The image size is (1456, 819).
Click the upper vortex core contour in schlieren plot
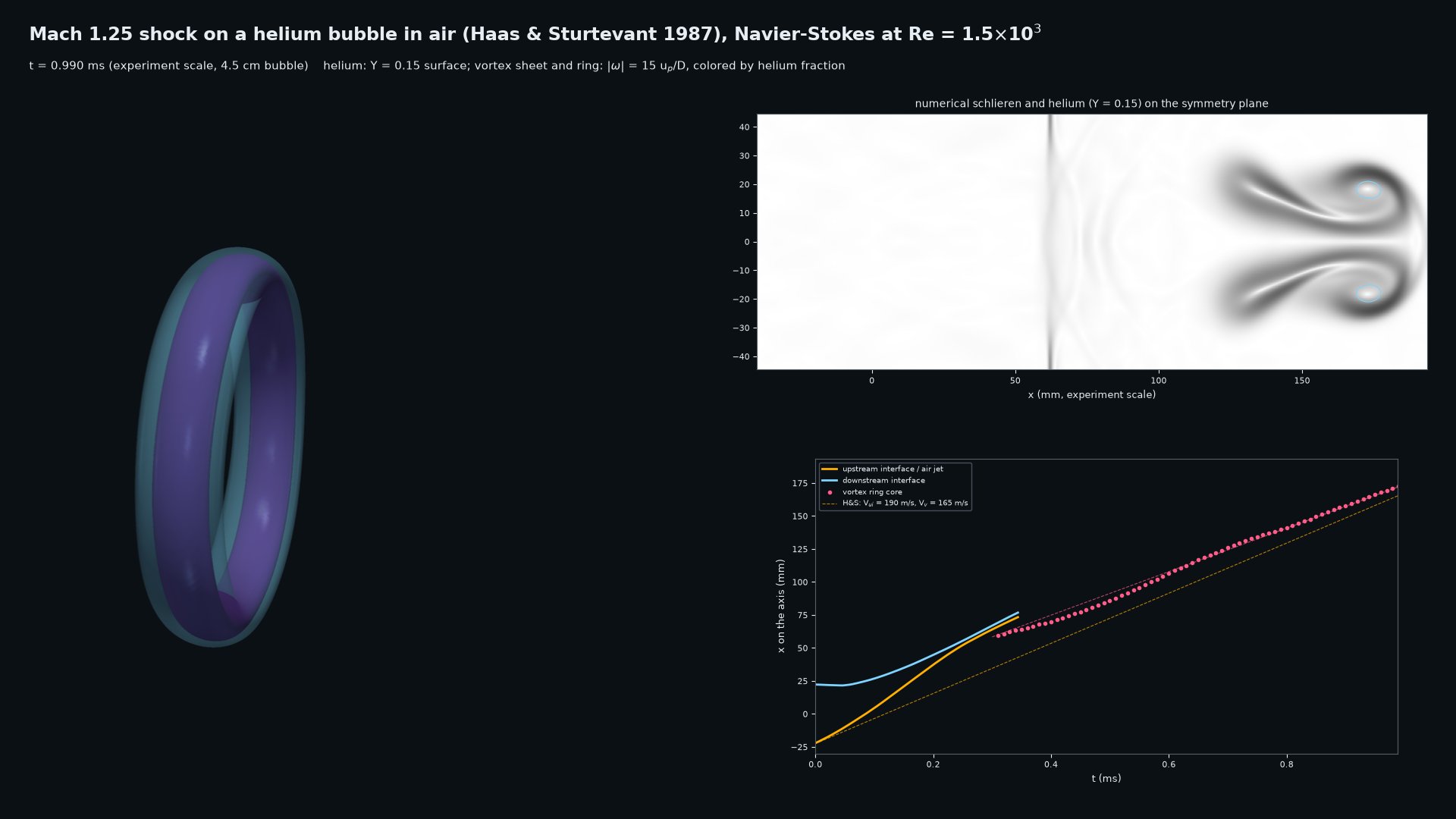pos(1367,190)
